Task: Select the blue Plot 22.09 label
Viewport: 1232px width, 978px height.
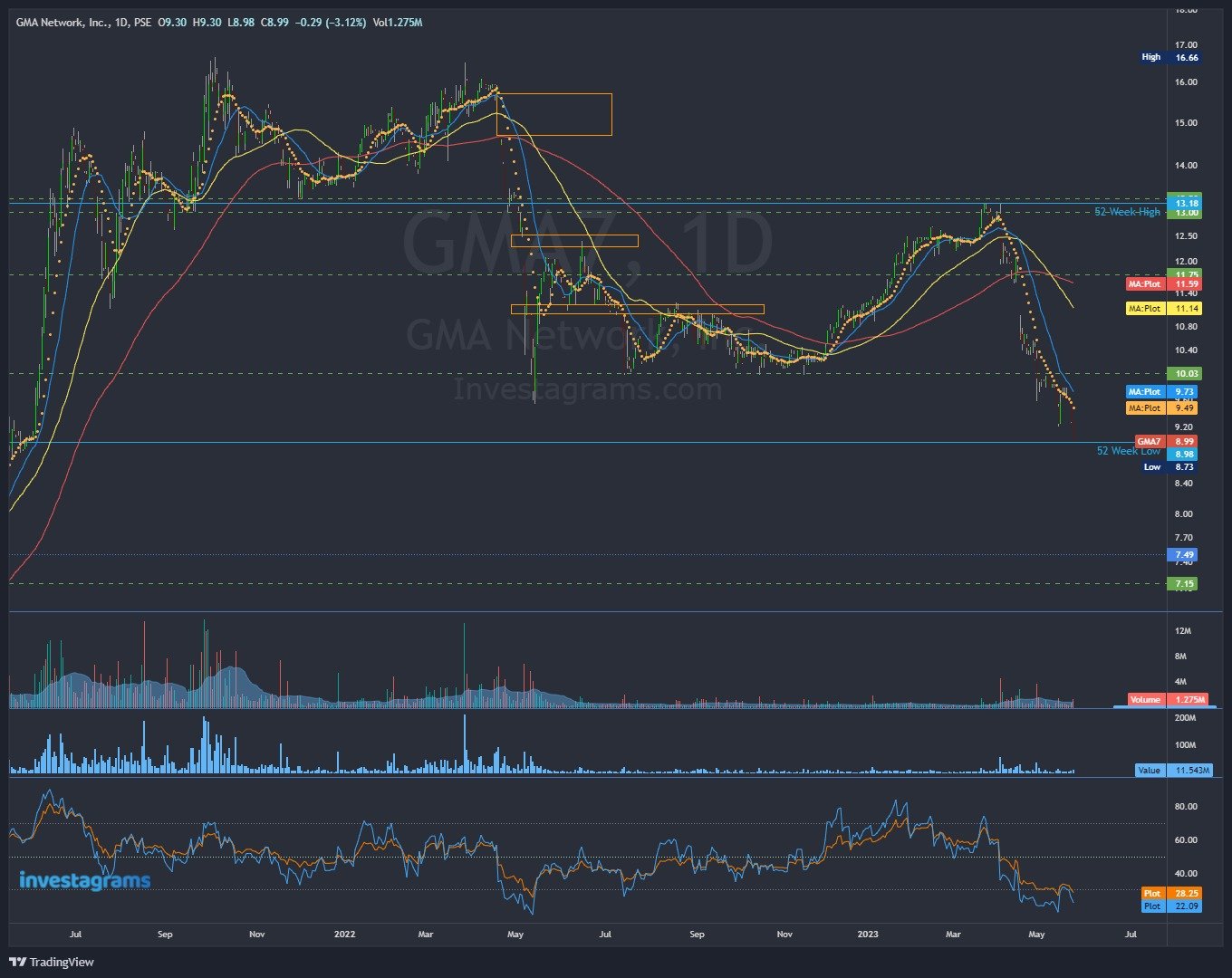Action: pyautogui.click(x=1171, y=906)
